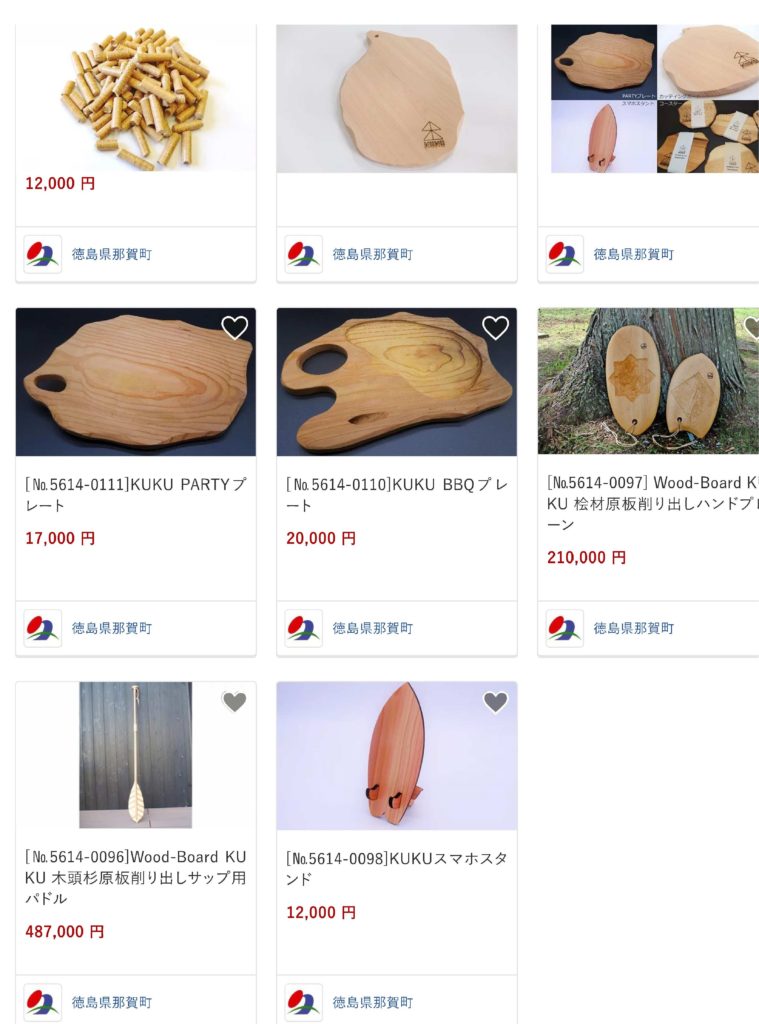Click town emblem under smartphone stand card

point(304,1002)
